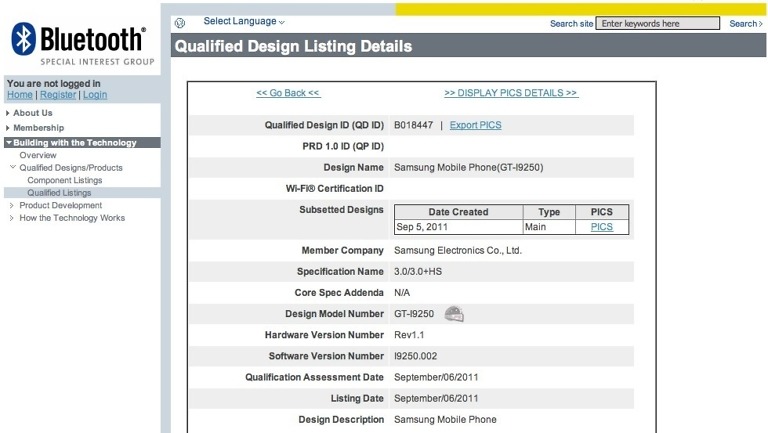Click the icon next to GT-I9250
The height and width of the screenshot is (433, 768).
454,314
